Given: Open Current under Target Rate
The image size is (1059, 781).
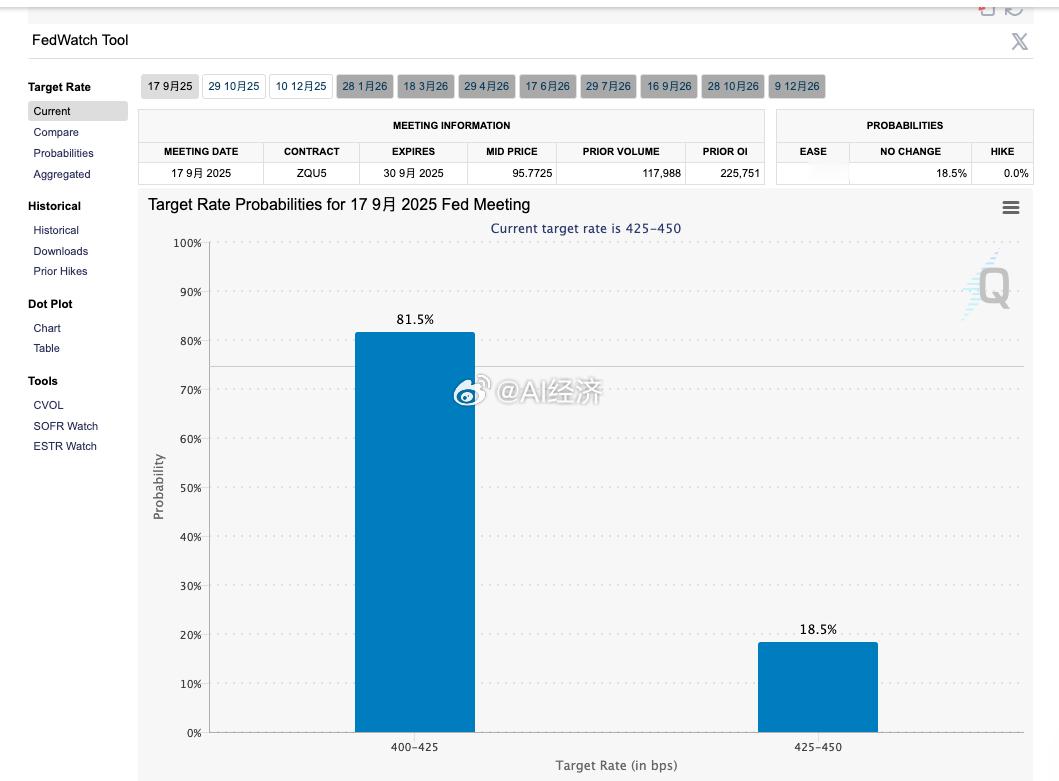Looking at the screenshot, I should pos(78,111).
